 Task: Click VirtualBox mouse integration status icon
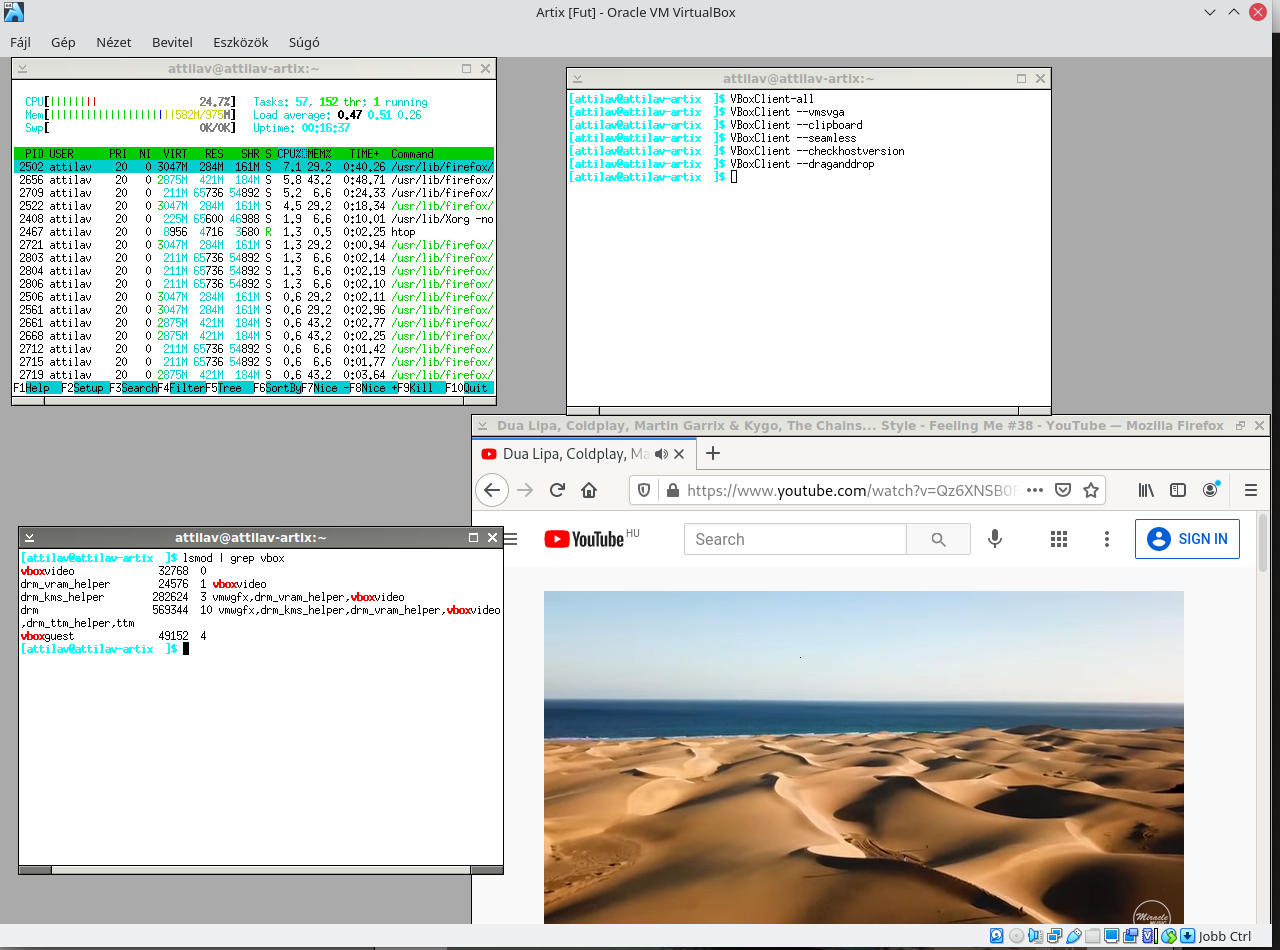pos(1169,936)
